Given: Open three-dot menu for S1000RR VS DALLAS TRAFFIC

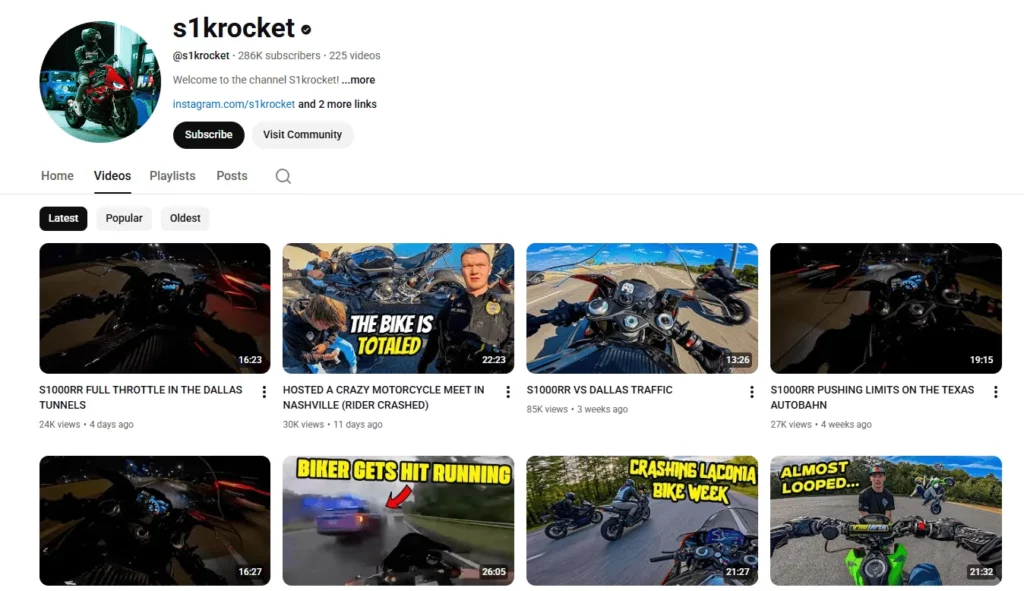Looking at the screenshot, I should [752, 392].
